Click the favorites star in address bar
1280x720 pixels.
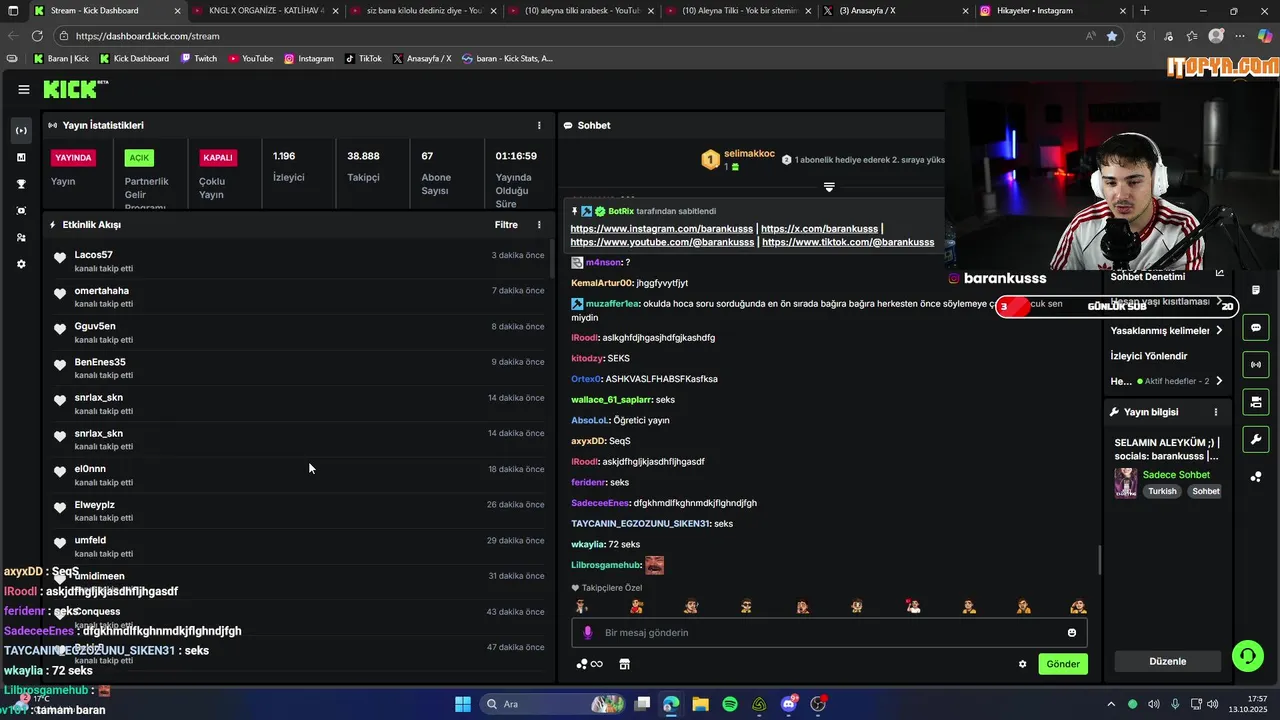[1112, 36]
